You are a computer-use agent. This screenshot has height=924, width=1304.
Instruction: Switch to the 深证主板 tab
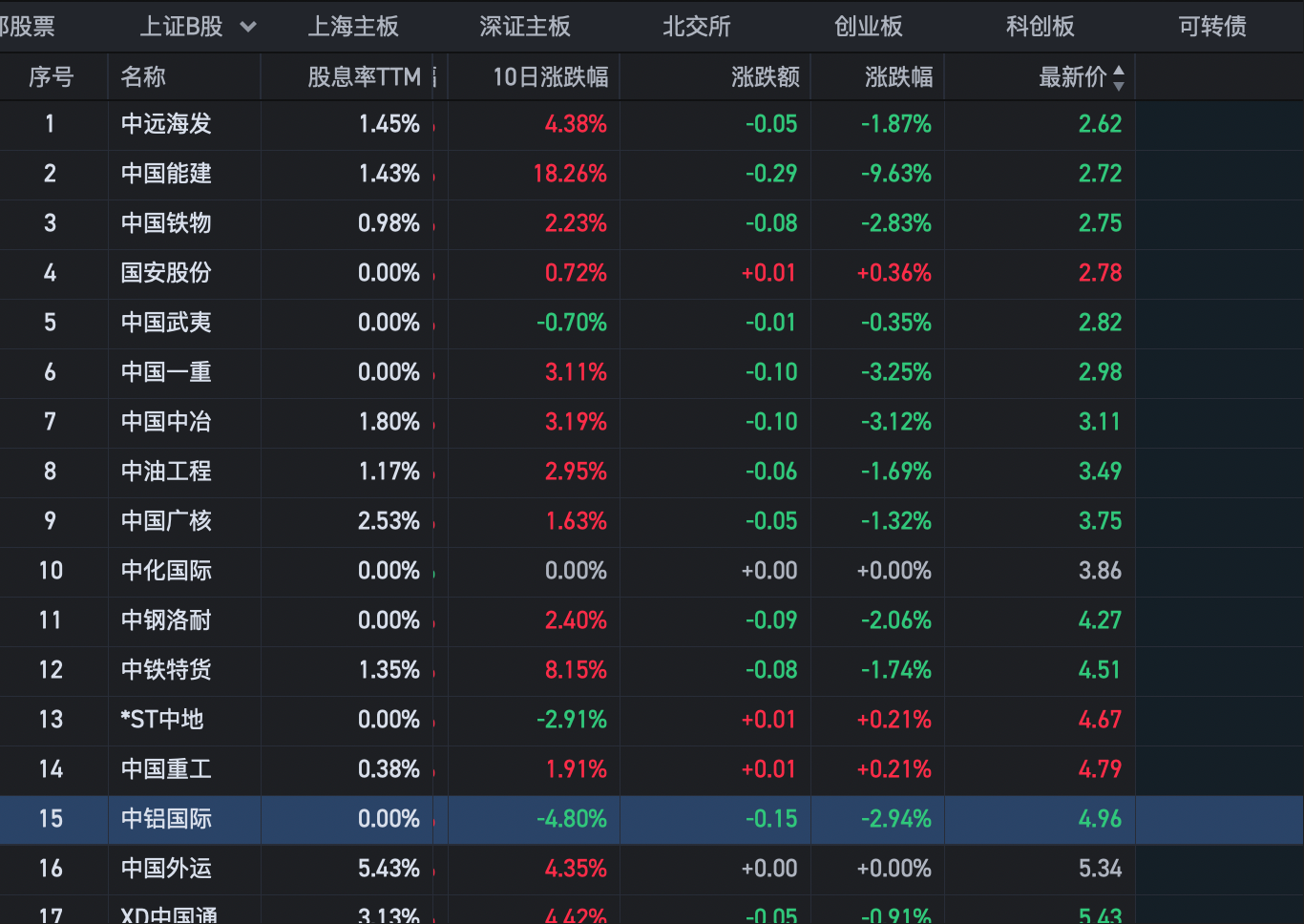click(x=524, y=27)
